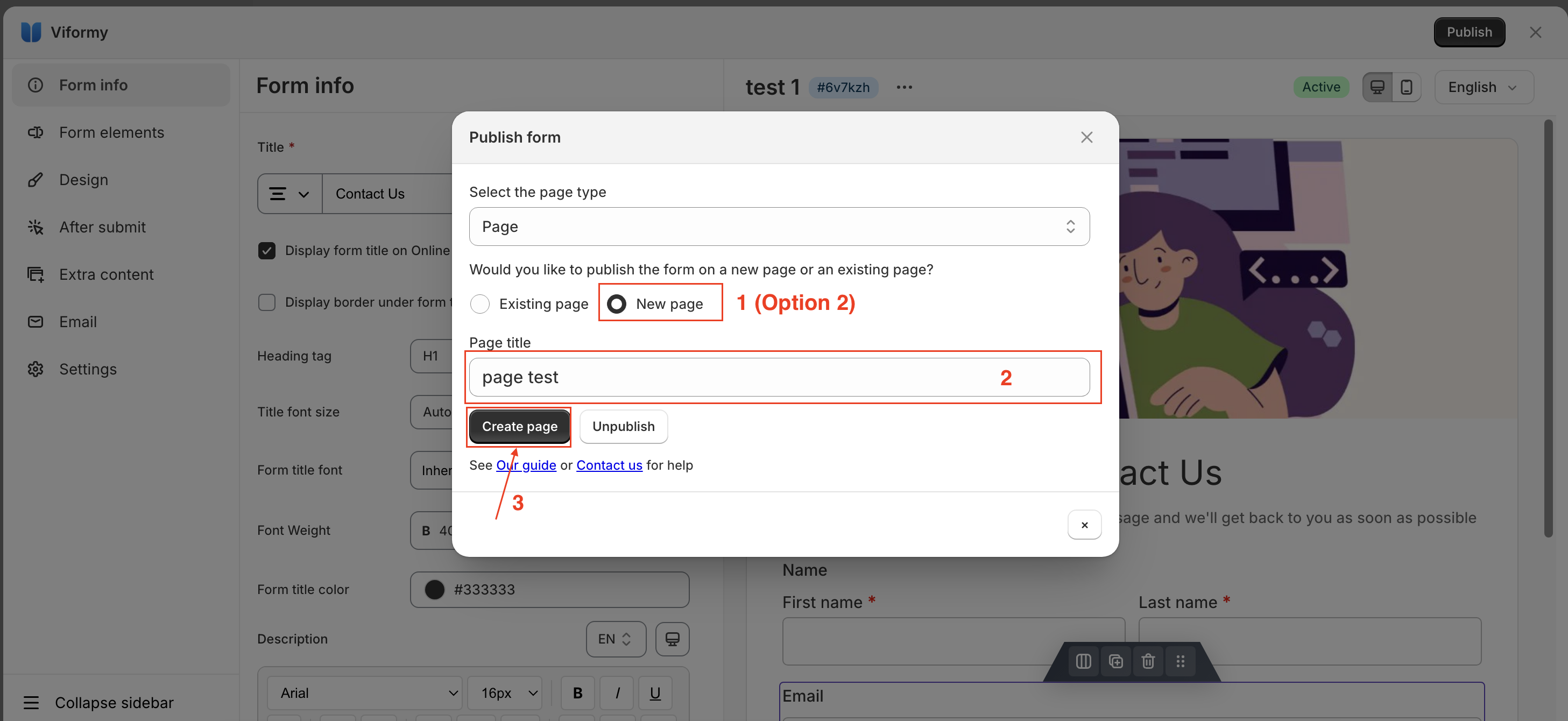Screen dimensions: 1568x721
Task: Click Publish button in top bar
Action: 1469,32
